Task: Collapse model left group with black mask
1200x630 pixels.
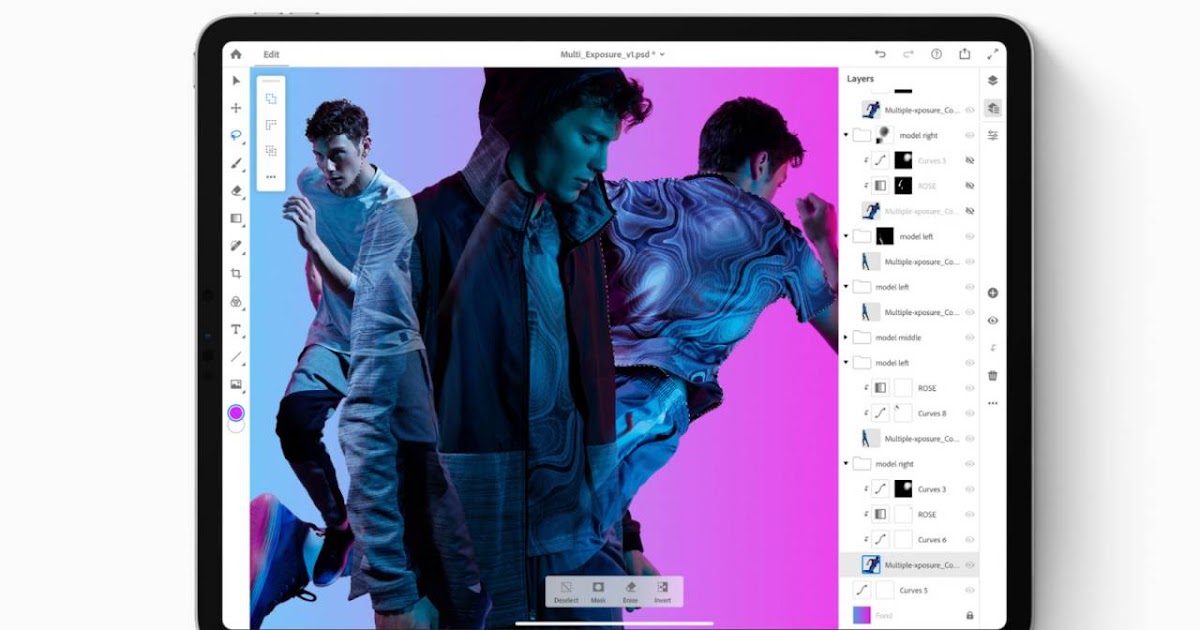Action: click(846, 236)
